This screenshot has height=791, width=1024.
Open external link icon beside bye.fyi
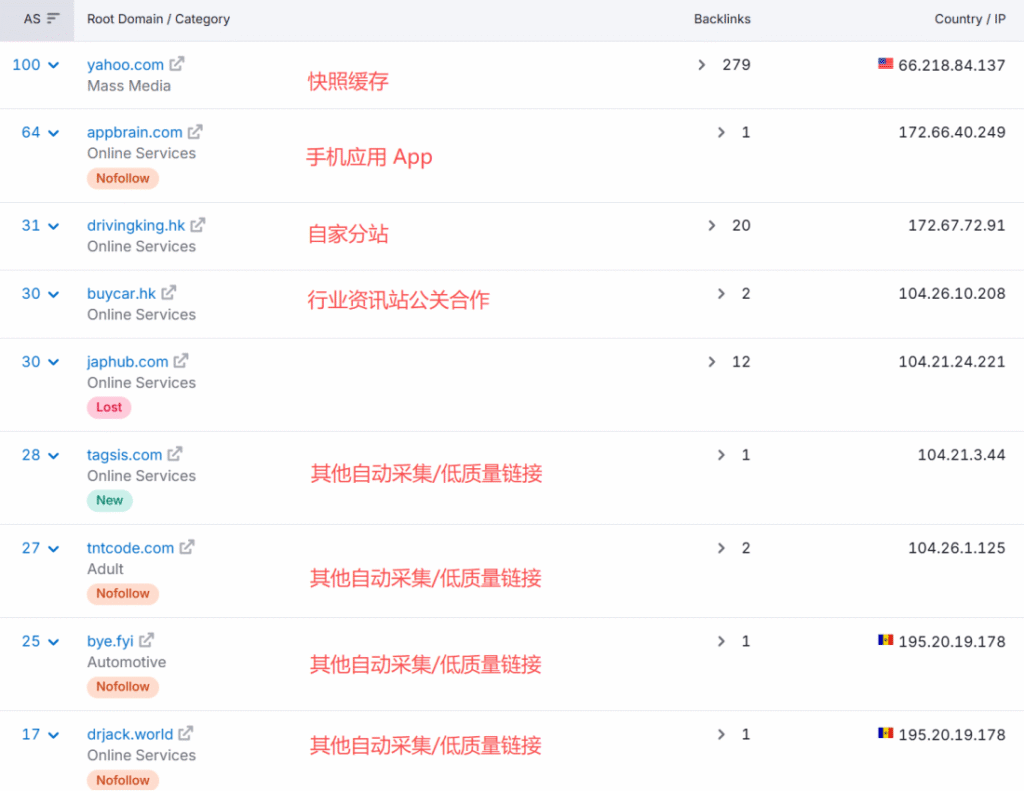pos(147,640)
